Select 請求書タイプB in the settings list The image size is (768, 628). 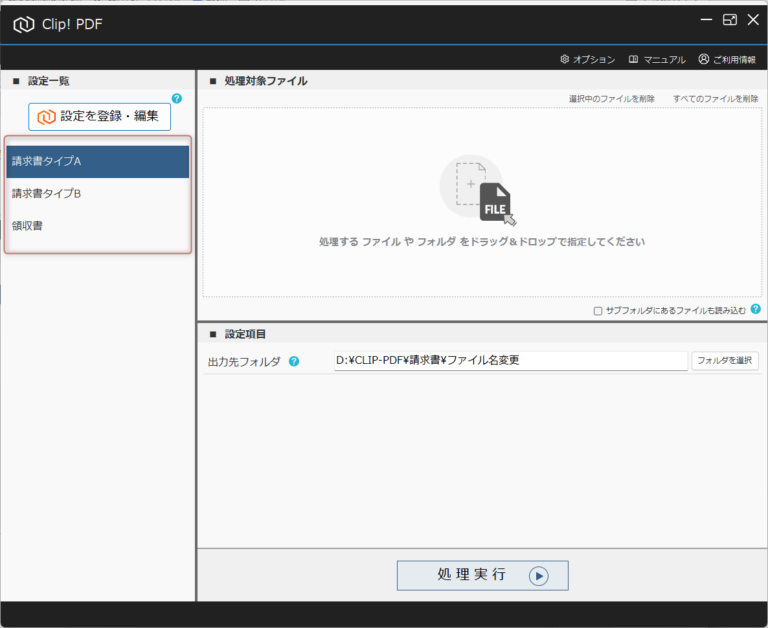click(x=97, y=193)
